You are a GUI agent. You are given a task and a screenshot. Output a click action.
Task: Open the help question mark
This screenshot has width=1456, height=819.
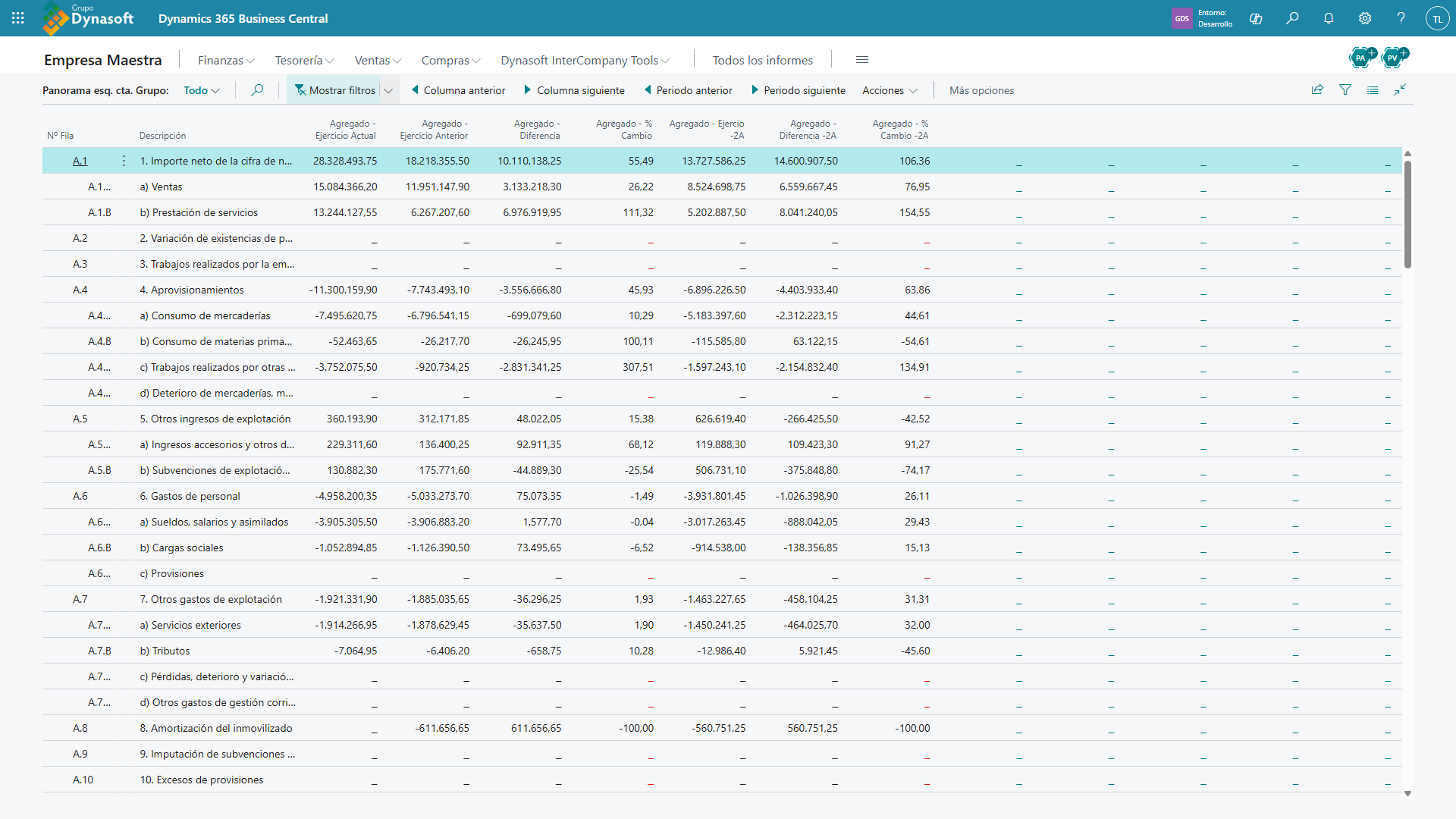(x=1401, y=18)
